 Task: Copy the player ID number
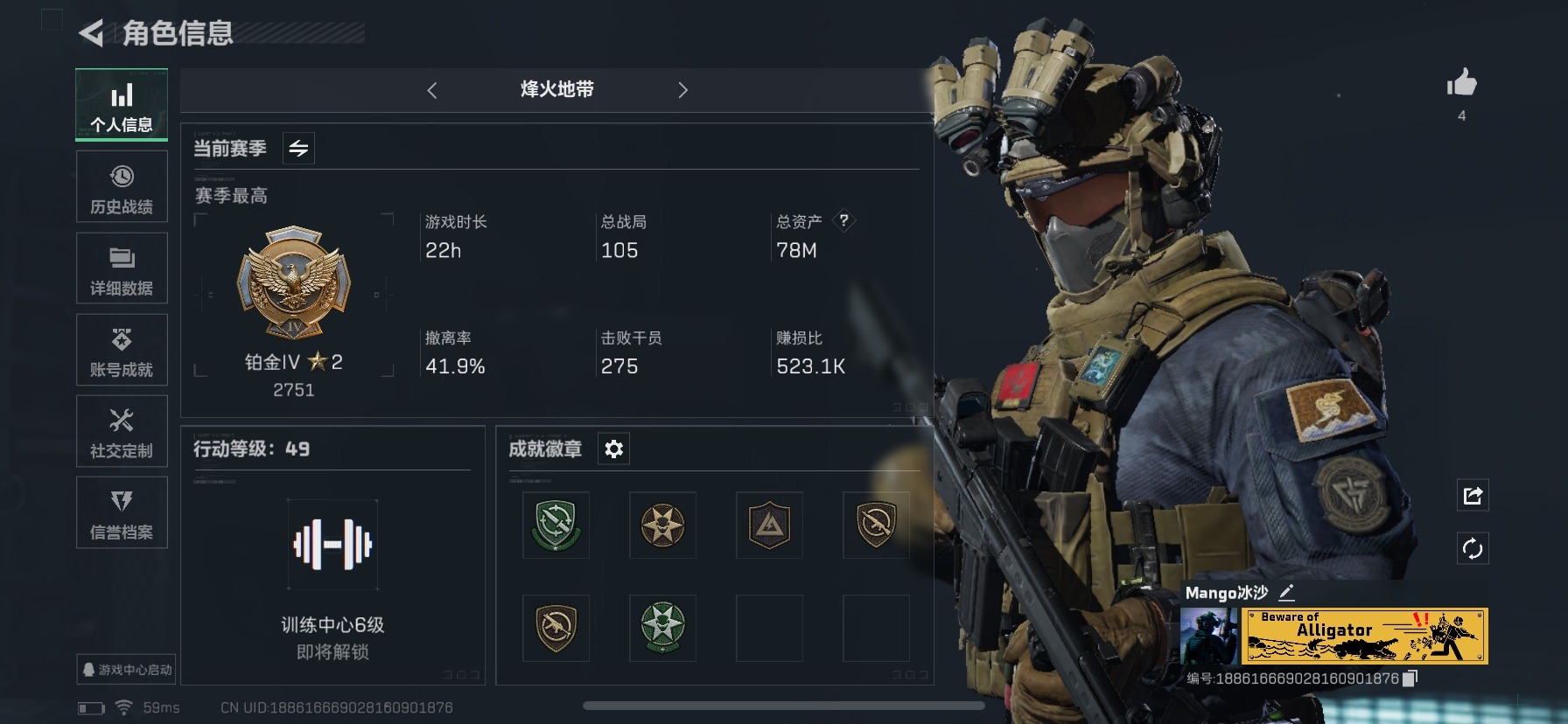tap(1410, 678)
